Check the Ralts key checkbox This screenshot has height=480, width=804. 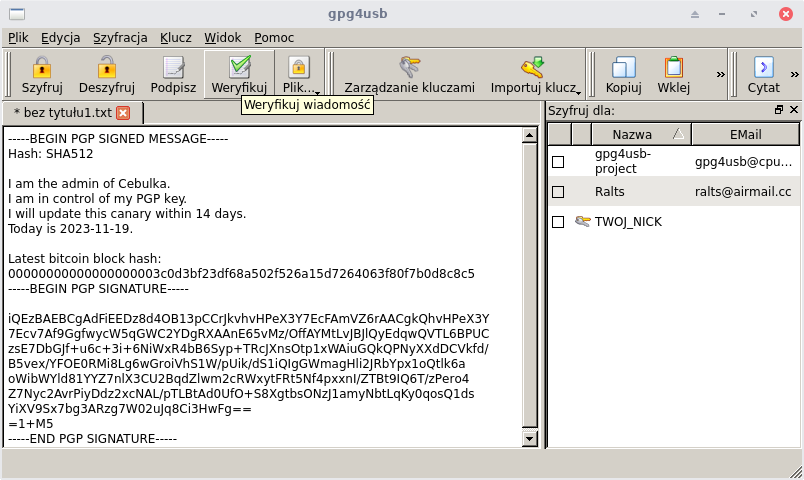[x=558, y=192]
